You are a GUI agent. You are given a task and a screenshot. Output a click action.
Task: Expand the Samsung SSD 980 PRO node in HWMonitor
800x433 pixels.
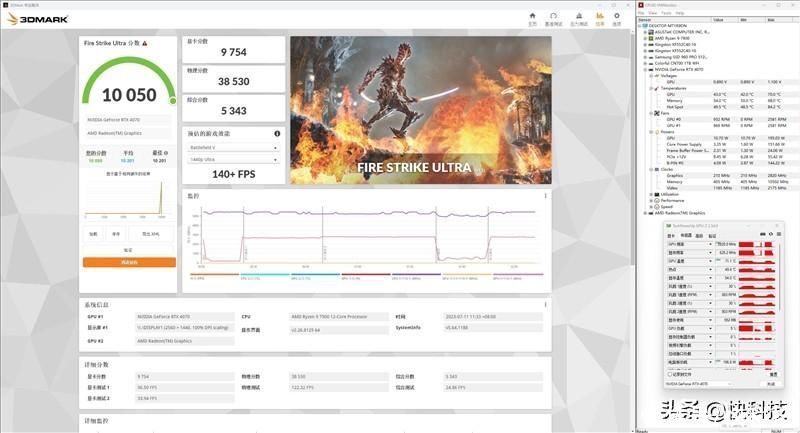tap(645, 57)
